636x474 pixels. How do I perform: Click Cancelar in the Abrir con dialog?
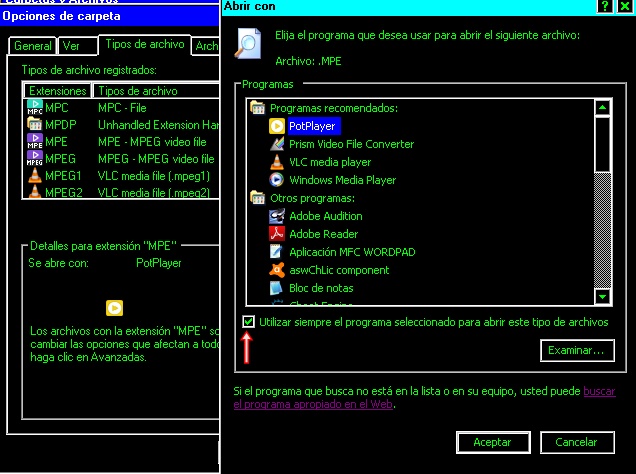coord(577,442)
